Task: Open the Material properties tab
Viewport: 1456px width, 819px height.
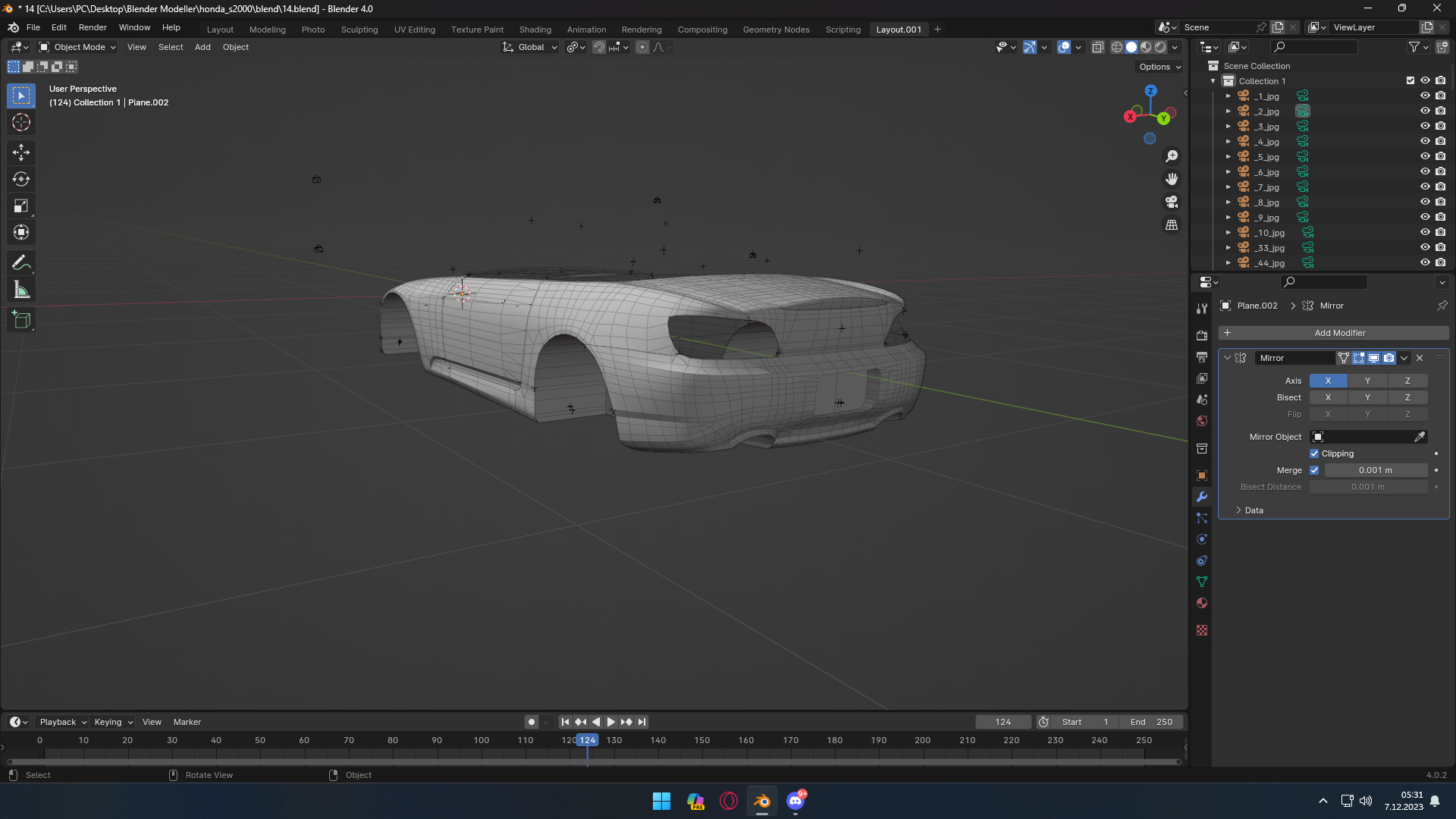Action: (x=1202, y=604)
